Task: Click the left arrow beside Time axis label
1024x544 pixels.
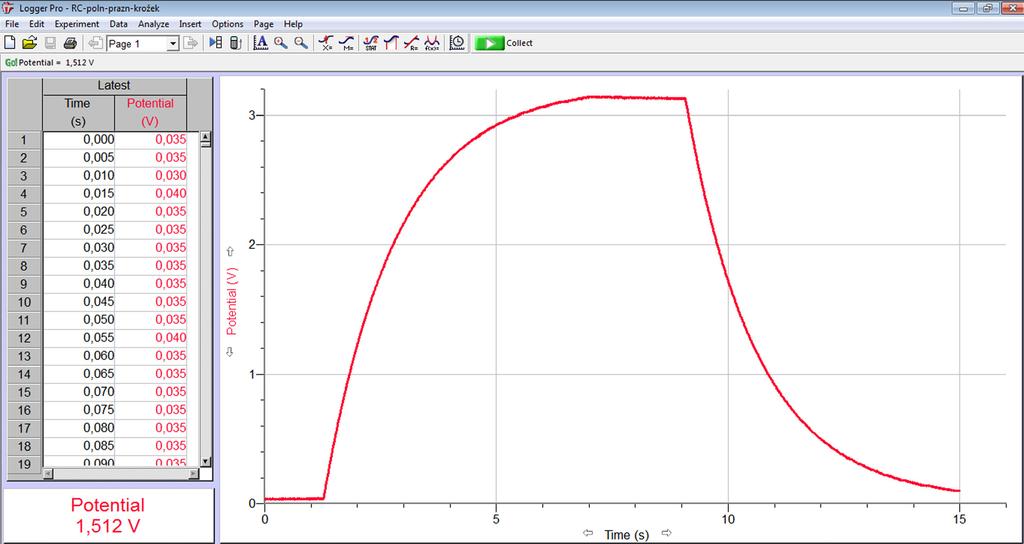Action: coord(588,532)
